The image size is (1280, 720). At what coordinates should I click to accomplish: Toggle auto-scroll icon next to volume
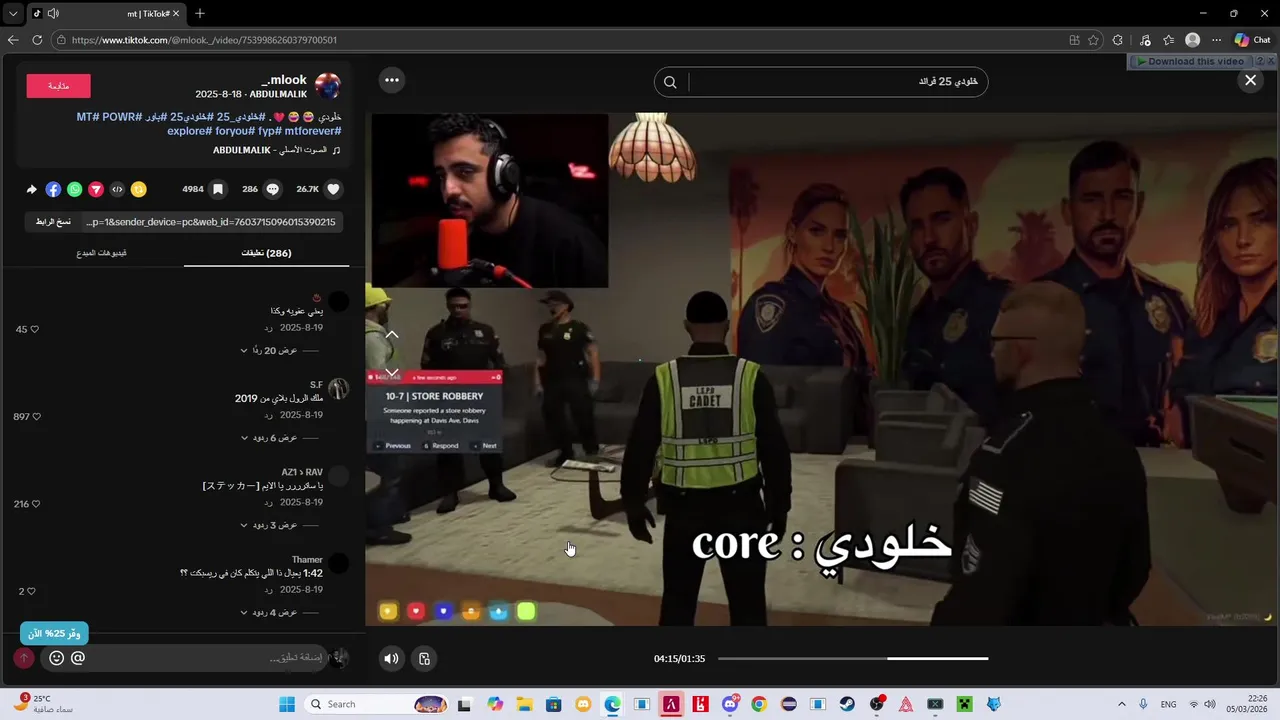[424, 658]
